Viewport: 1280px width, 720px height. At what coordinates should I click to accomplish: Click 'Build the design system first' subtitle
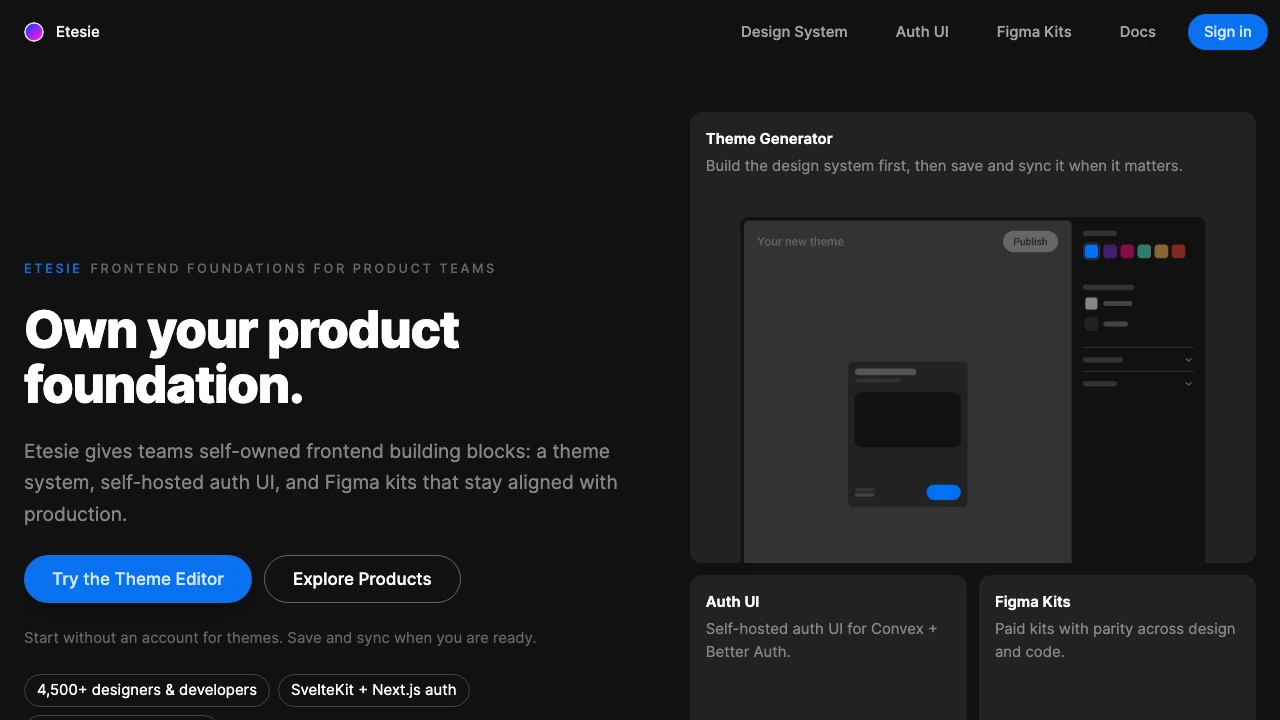[944, 166]
